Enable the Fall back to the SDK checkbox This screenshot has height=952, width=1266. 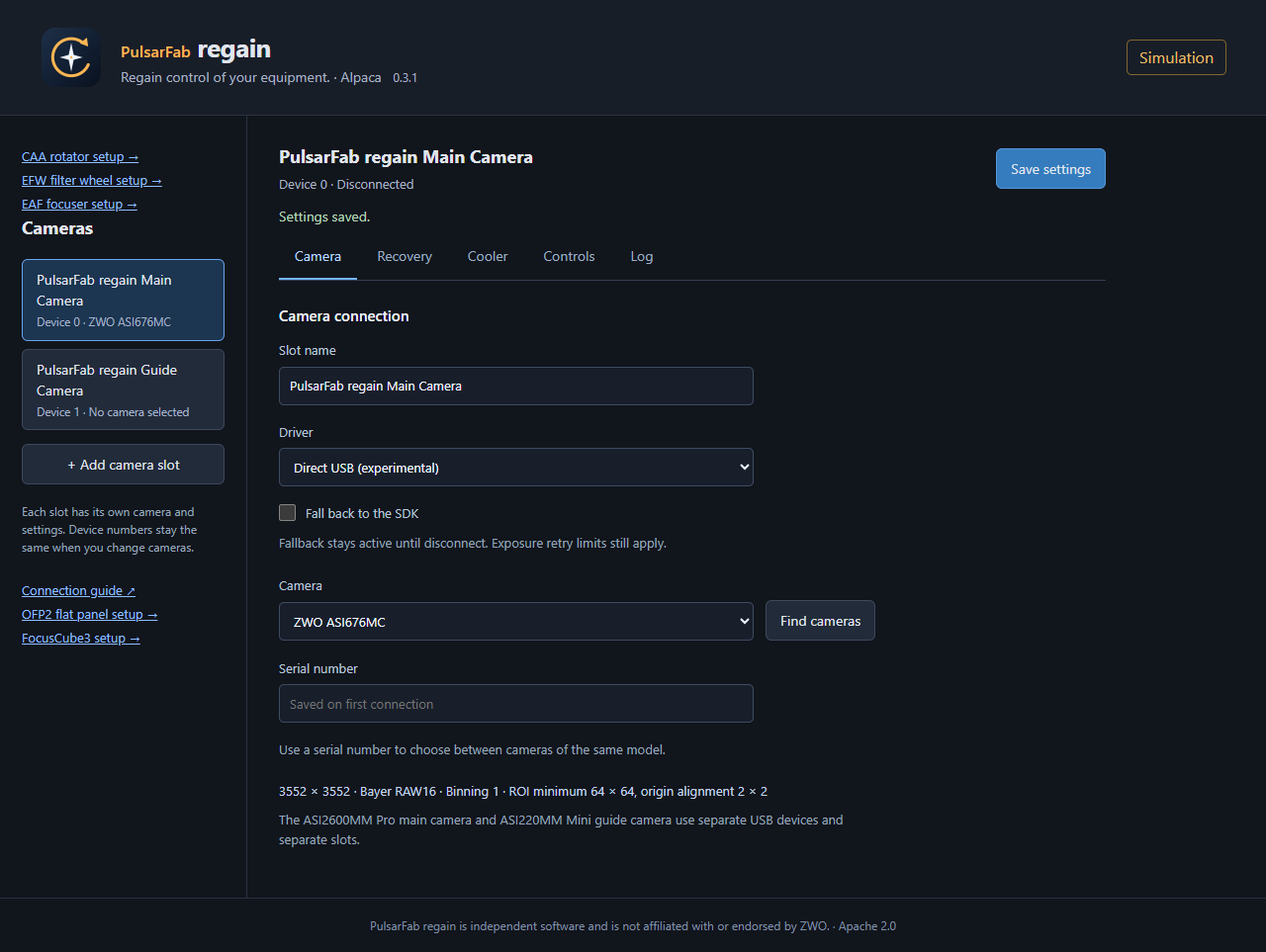click(x=288, y=512)
